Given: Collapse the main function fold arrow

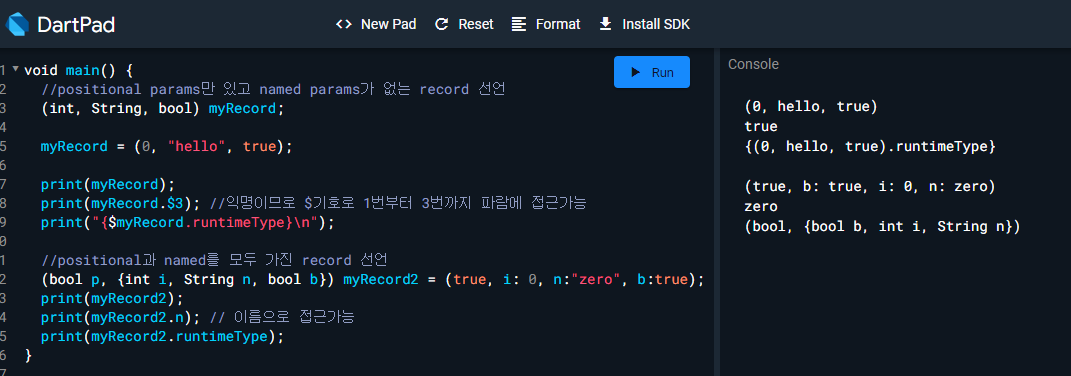Looking at the screenshot, I should coord(15,69).
